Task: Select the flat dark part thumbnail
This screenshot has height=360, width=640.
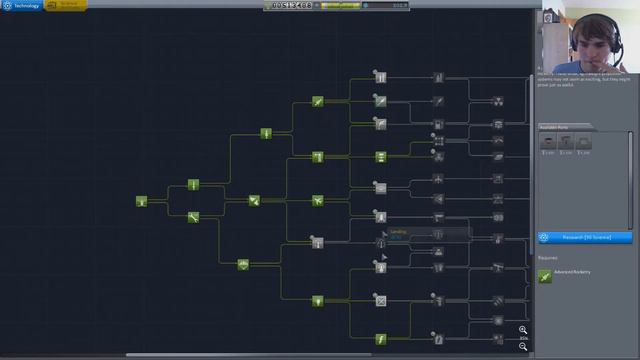Action: 548,142
